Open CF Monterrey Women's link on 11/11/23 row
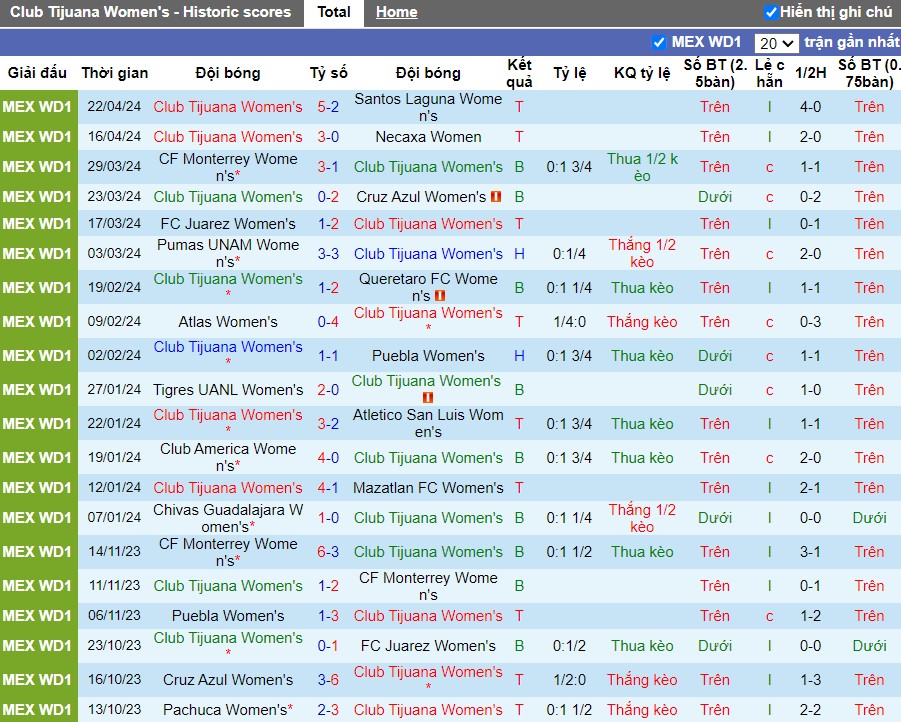 click(x=428, y=586)
